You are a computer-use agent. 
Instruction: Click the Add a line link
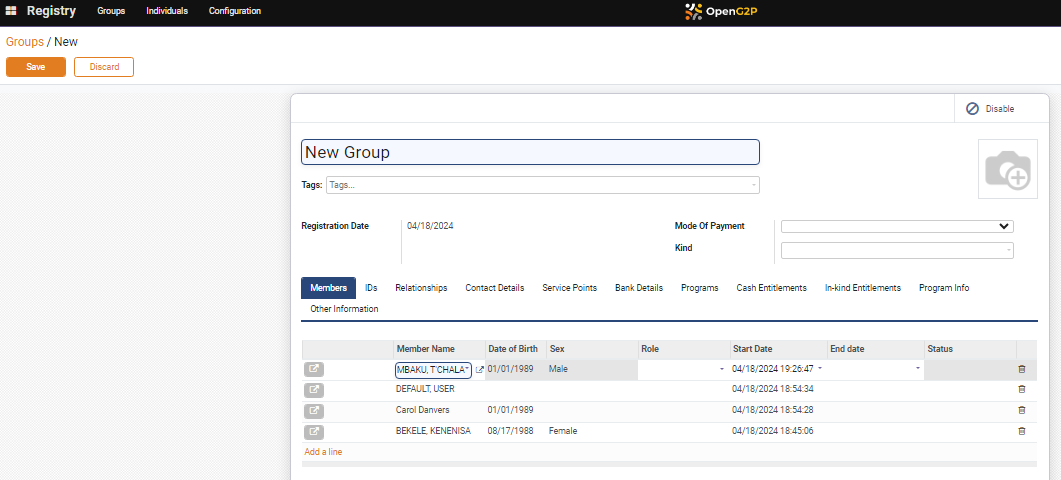(323, 452)
